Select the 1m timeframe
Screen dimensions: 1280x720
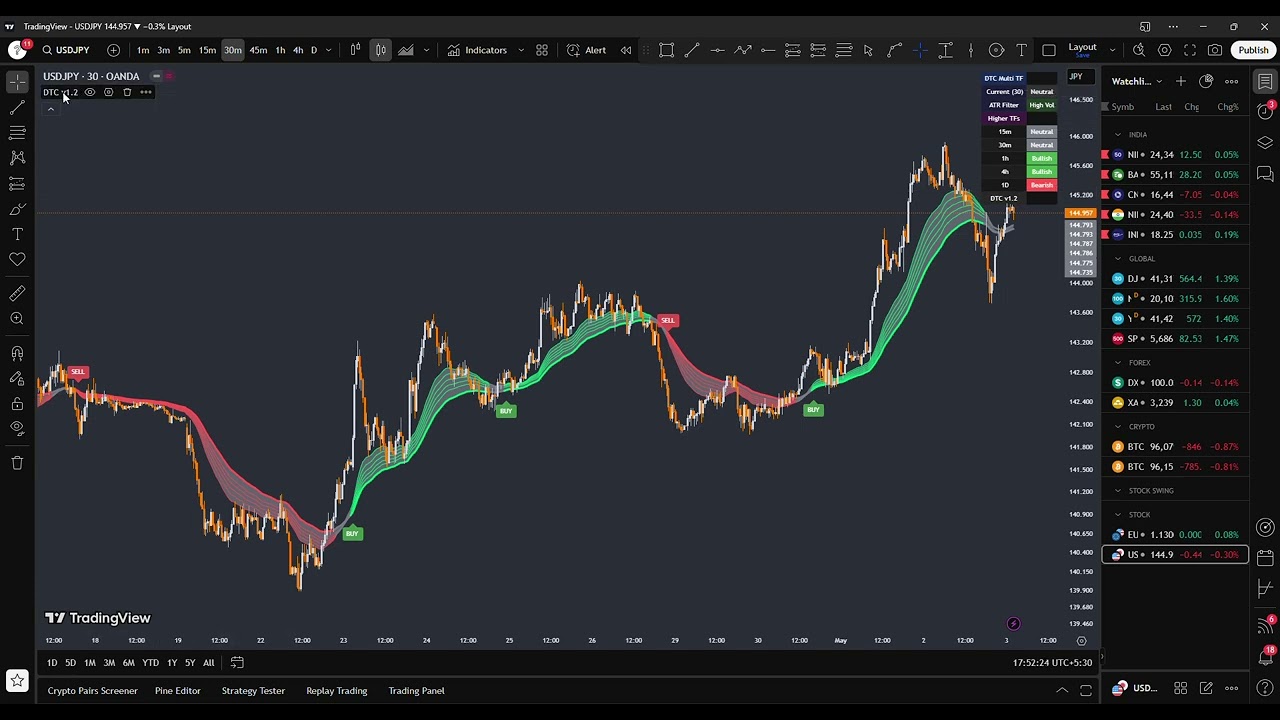click(143, 50)
